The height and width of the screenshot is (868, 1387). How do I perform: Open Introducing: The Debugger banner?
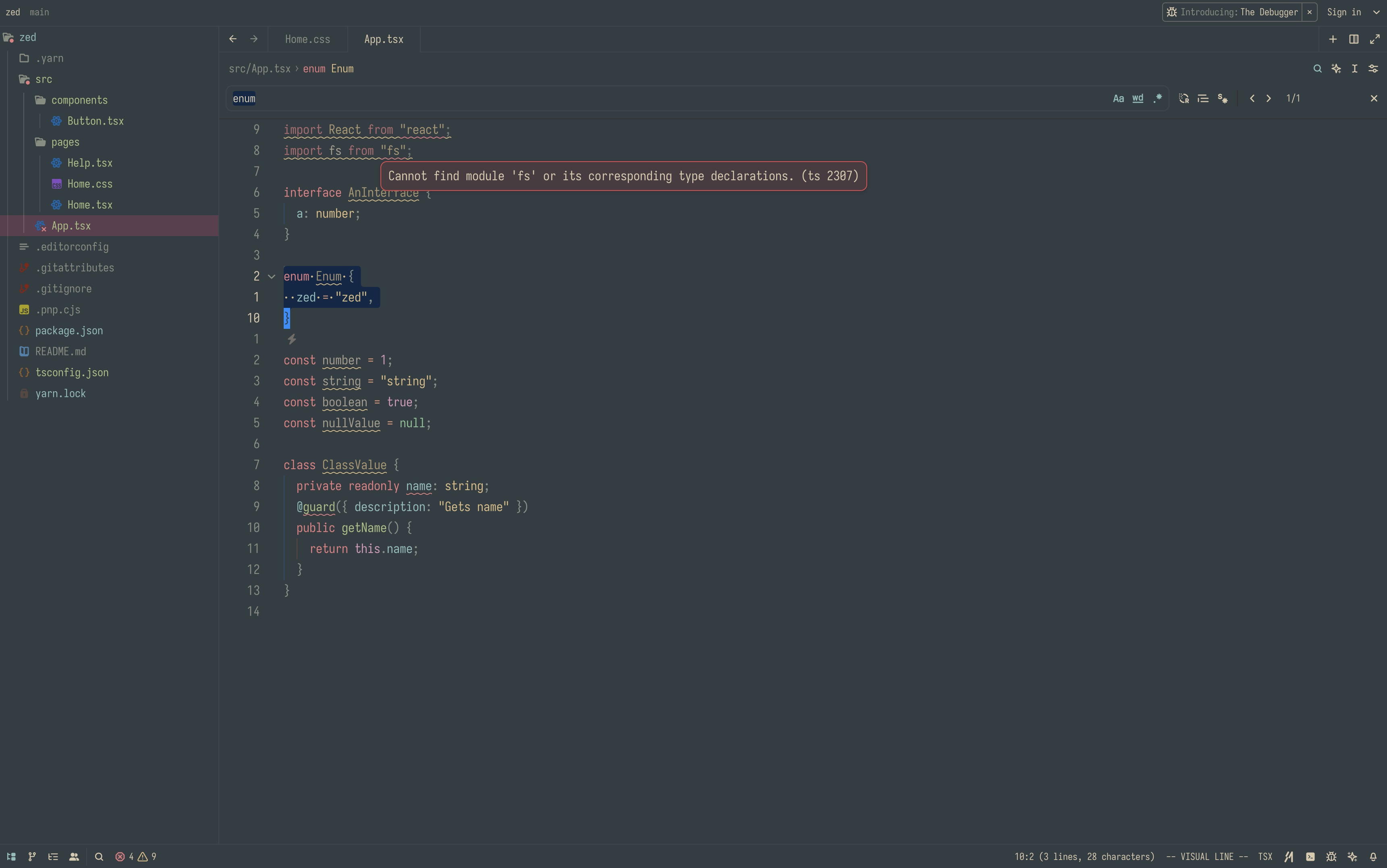pos(1232,12)
